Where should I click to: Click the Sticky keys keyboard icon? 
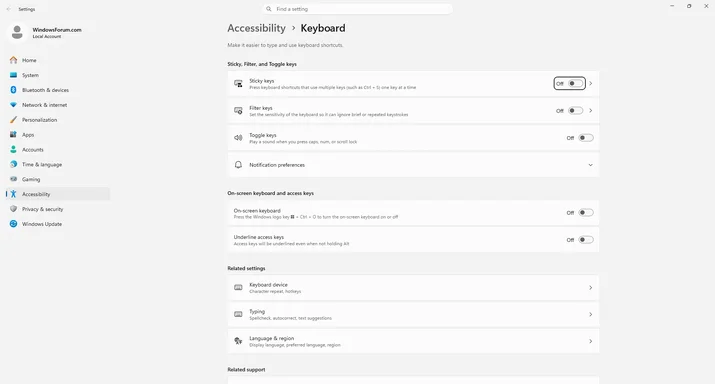238,83
